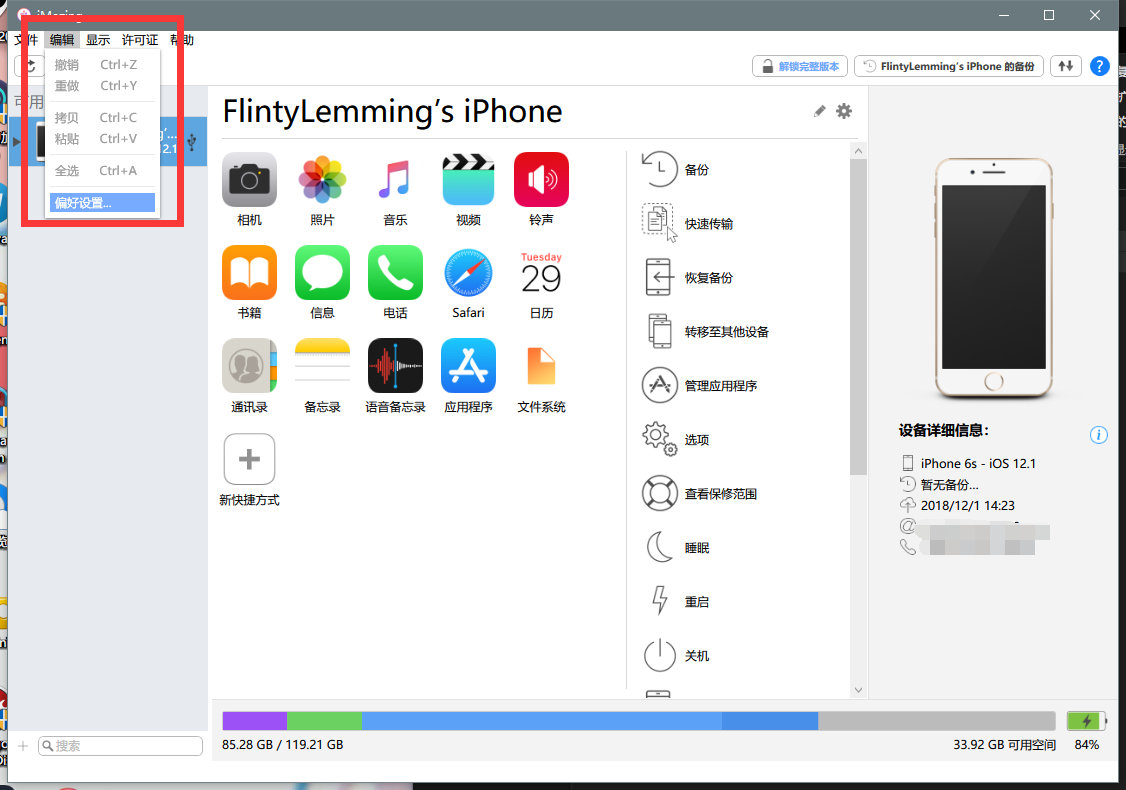Open the gear settings dropdown near device name
The width and height of the screenshot is (1126, 790).
[x=844, y=111]
